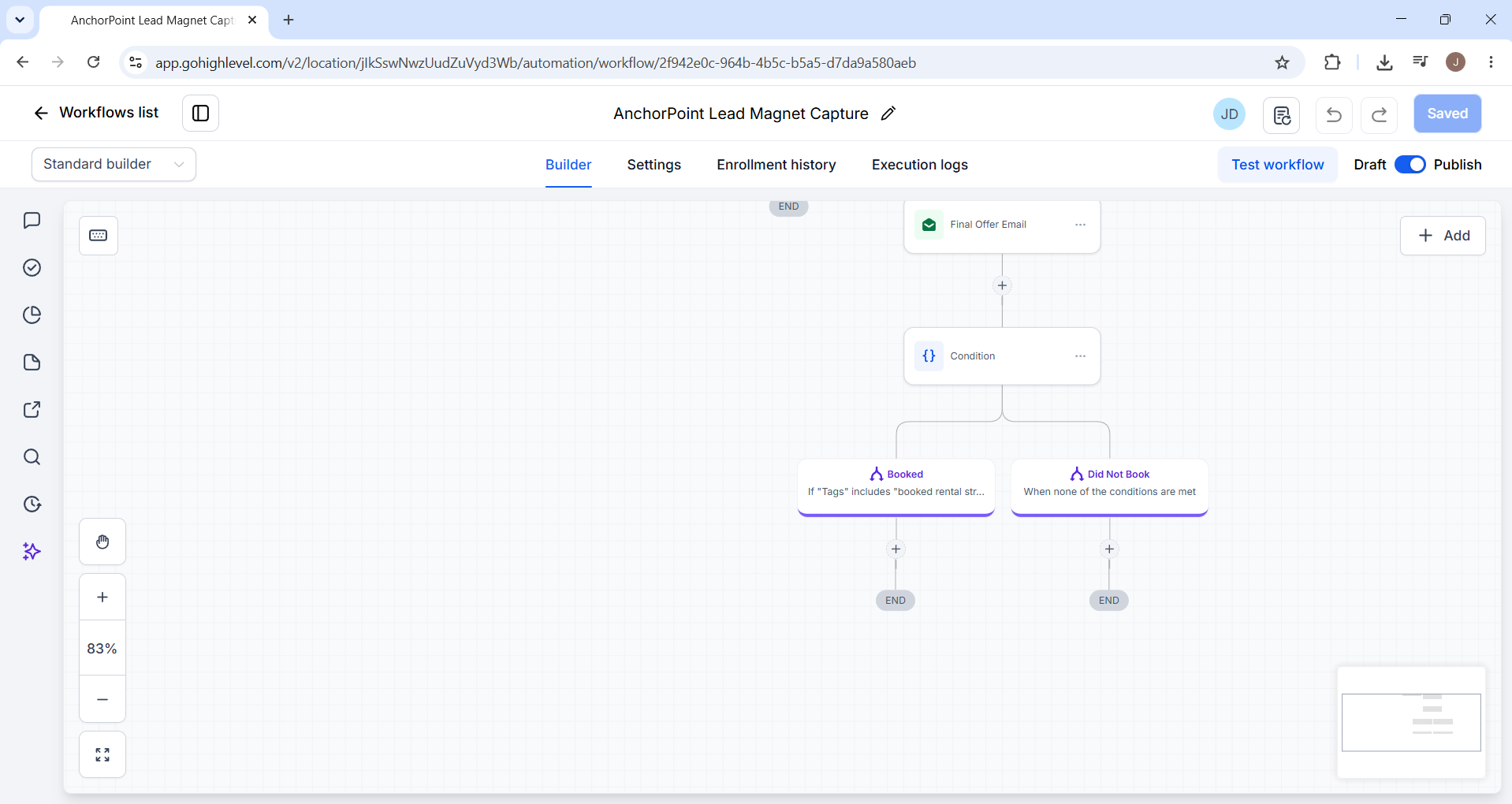Click the Test workflow button
Image resolution: width=1512 pixels, height=804 pixels.
(1277, 165)
